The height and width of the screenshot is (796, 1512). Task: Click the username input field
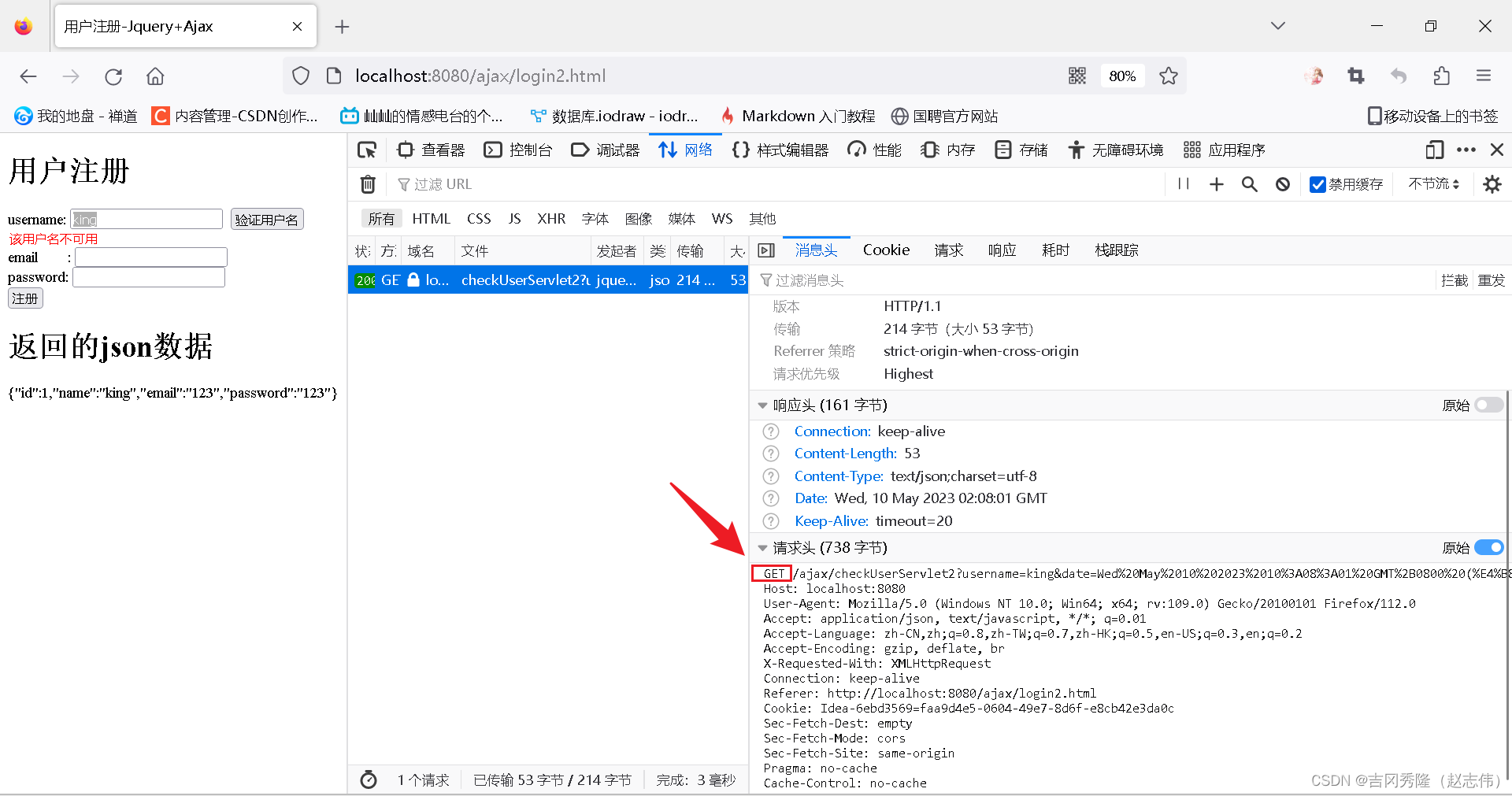point(146,219)
